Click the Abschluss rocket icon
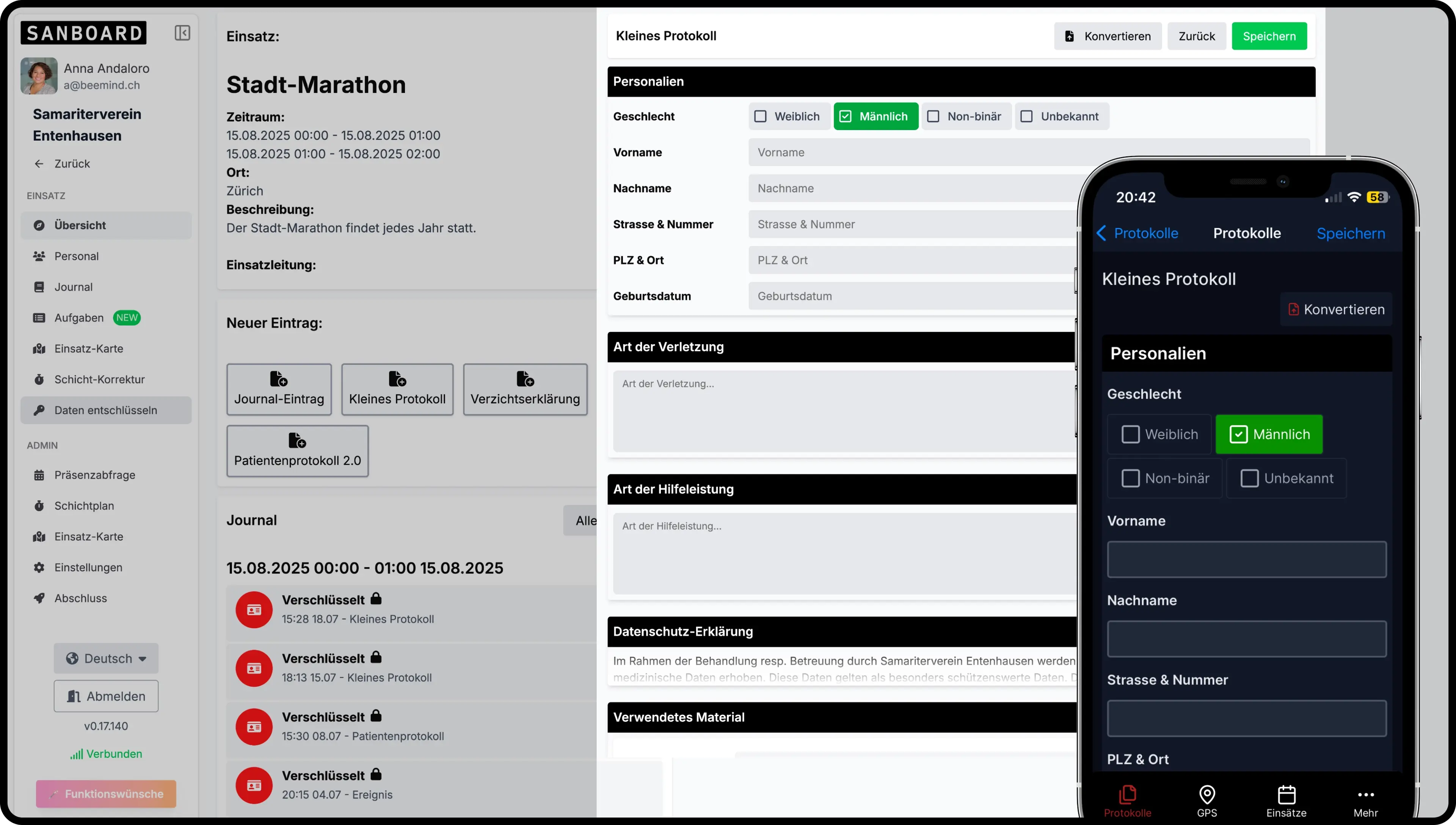Image resolution: width=1456 pixels, height=825 pixels. pos(39,598)
